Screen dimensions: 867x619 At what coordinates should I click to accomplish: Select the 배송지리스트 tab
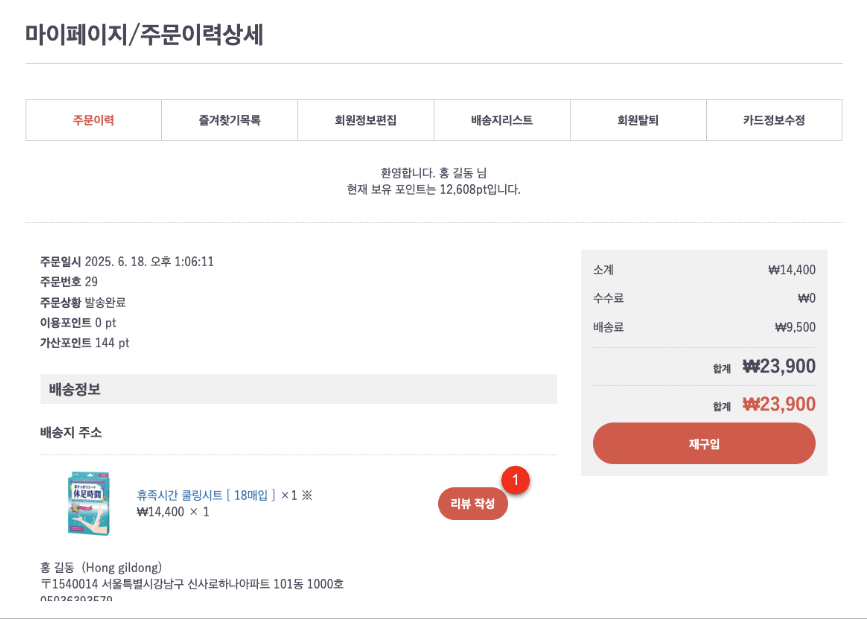coord(502,120)
